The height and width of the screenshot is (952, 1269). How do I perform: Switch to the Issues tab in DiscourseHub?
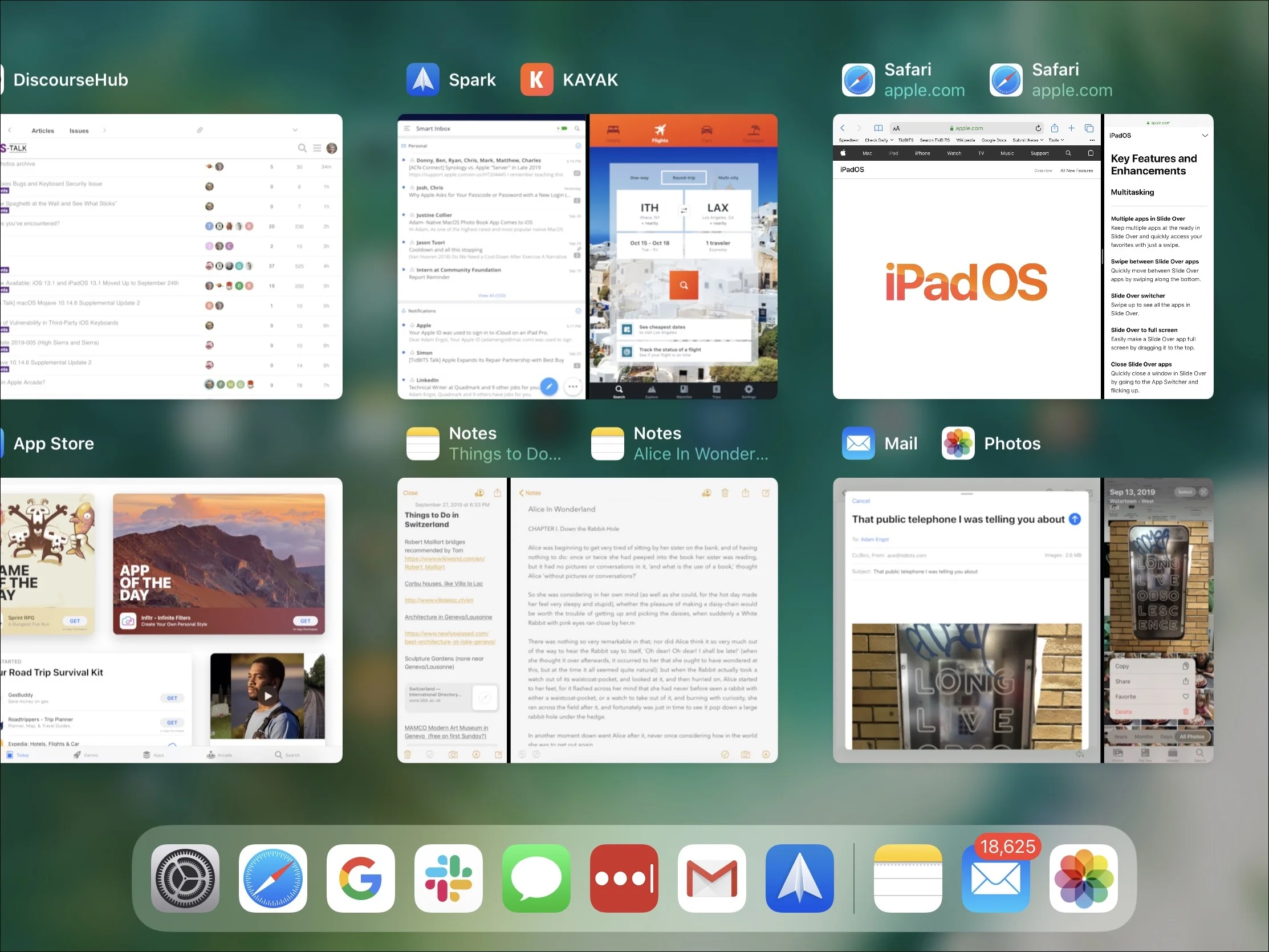tap(79, 131)
